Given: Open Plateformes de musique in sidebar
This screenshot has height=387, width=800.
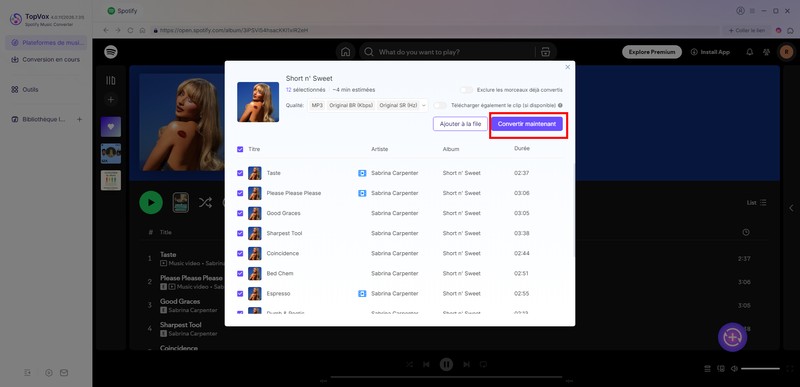Looking at the screenshot, I should click(46, 43).
